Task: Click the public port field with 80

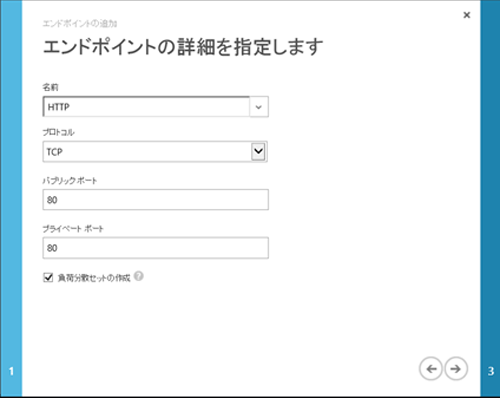Action: (x=155, y=200)
